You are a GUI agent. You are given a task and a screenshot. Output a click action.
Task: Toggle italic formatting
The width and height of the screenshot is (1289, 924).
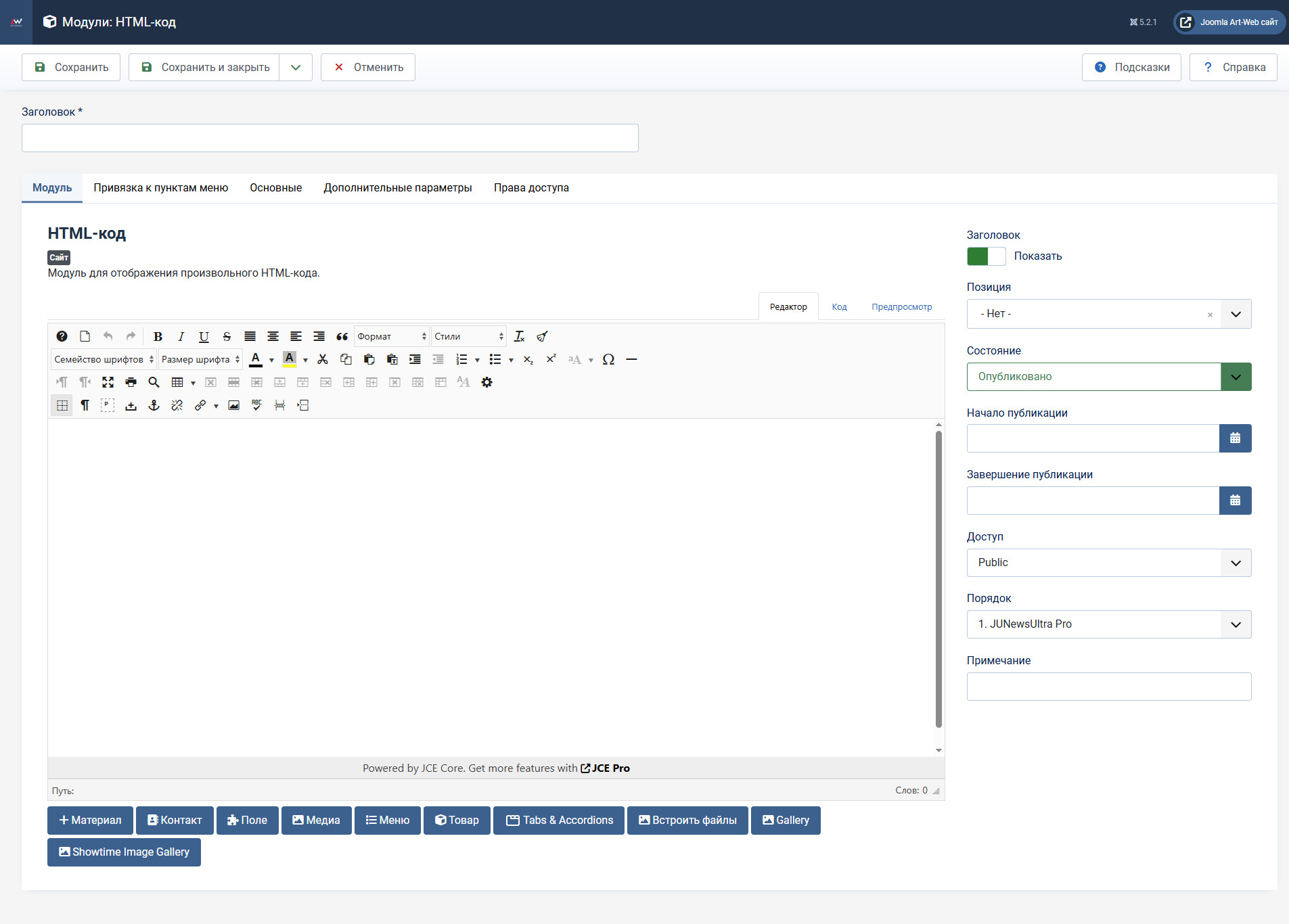[181, 336]
